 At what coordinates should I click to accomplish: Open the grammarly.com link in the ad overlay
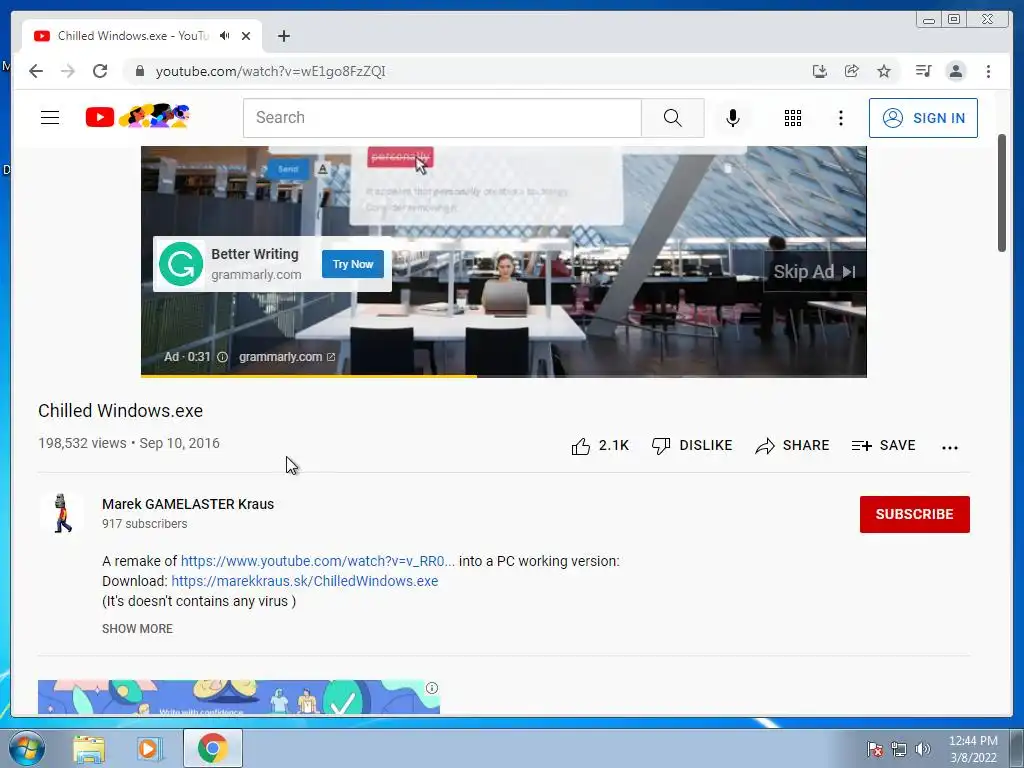pyautogui.click(x=287, y=357)
